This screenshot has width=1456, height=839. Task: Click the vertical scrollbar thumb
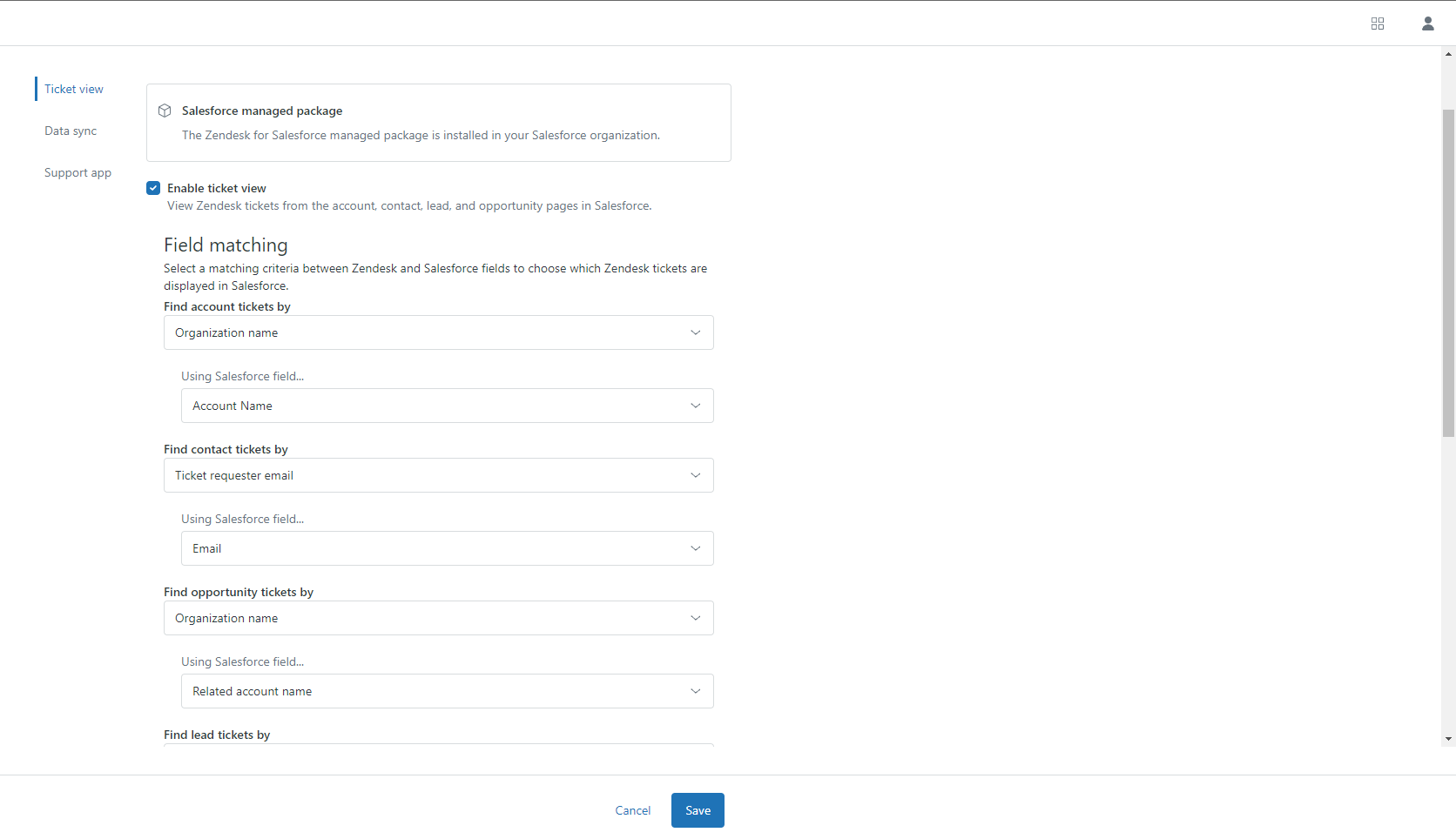1448,272
